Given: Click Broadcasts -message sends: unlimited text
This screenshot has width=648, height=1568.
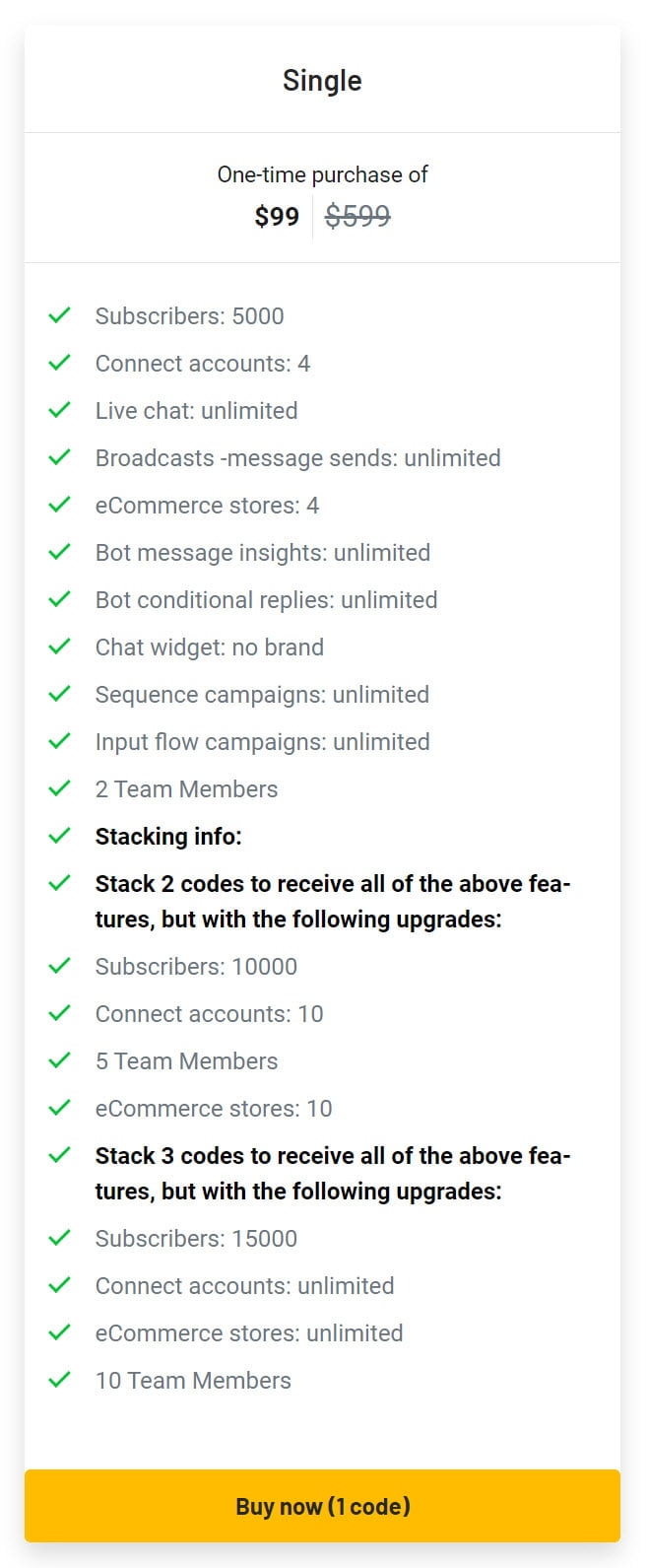Looking at the screenshot, I should click(x=297, y=458).
